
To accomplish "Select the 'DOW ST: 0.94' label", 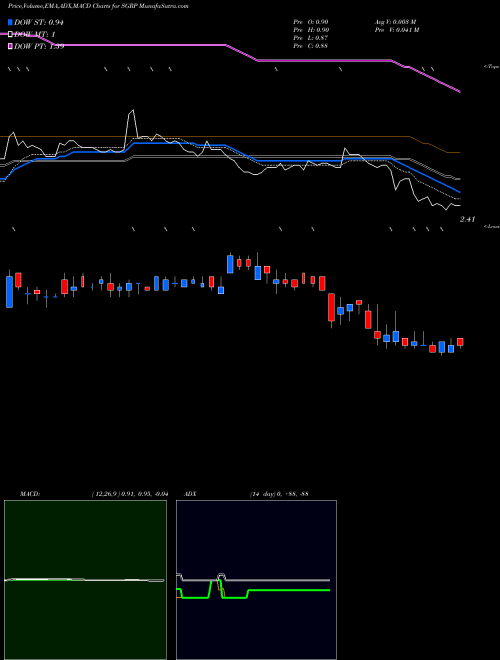I will coord(39,22).
